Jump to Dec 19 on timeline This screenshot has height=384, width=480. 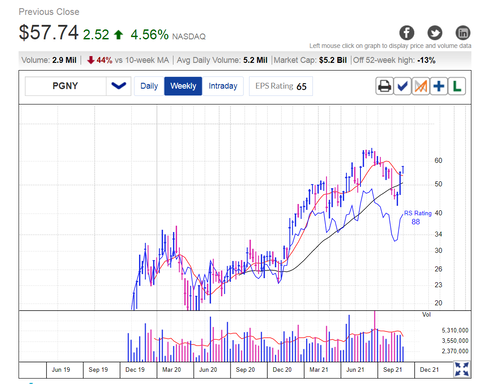click(135, 370)
